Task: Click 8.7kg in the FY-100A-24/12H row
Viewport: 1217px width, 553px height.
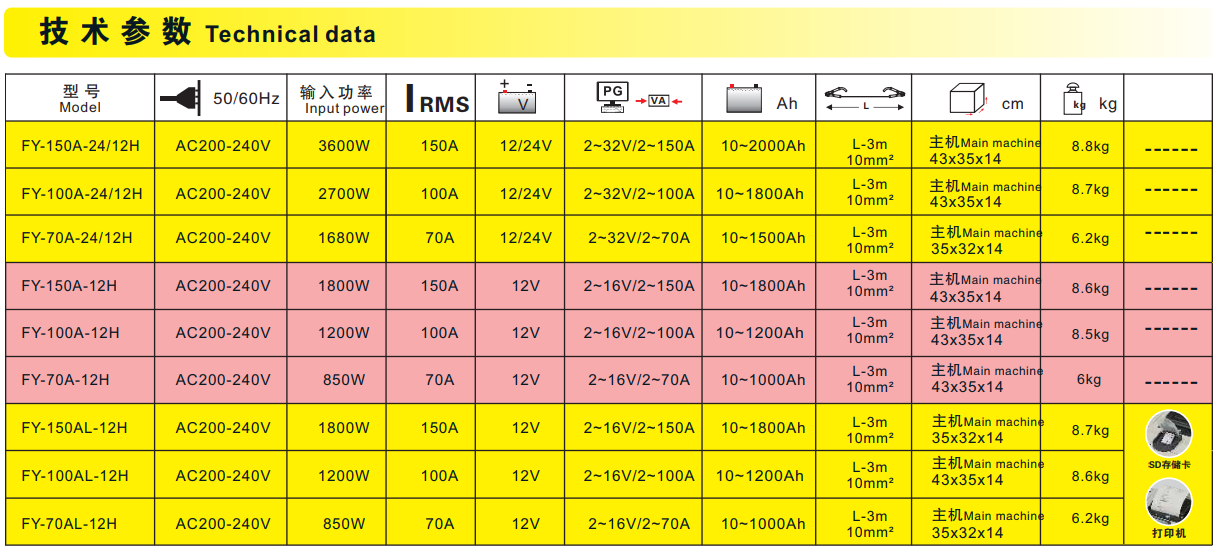Action: tap(1090, 189)
